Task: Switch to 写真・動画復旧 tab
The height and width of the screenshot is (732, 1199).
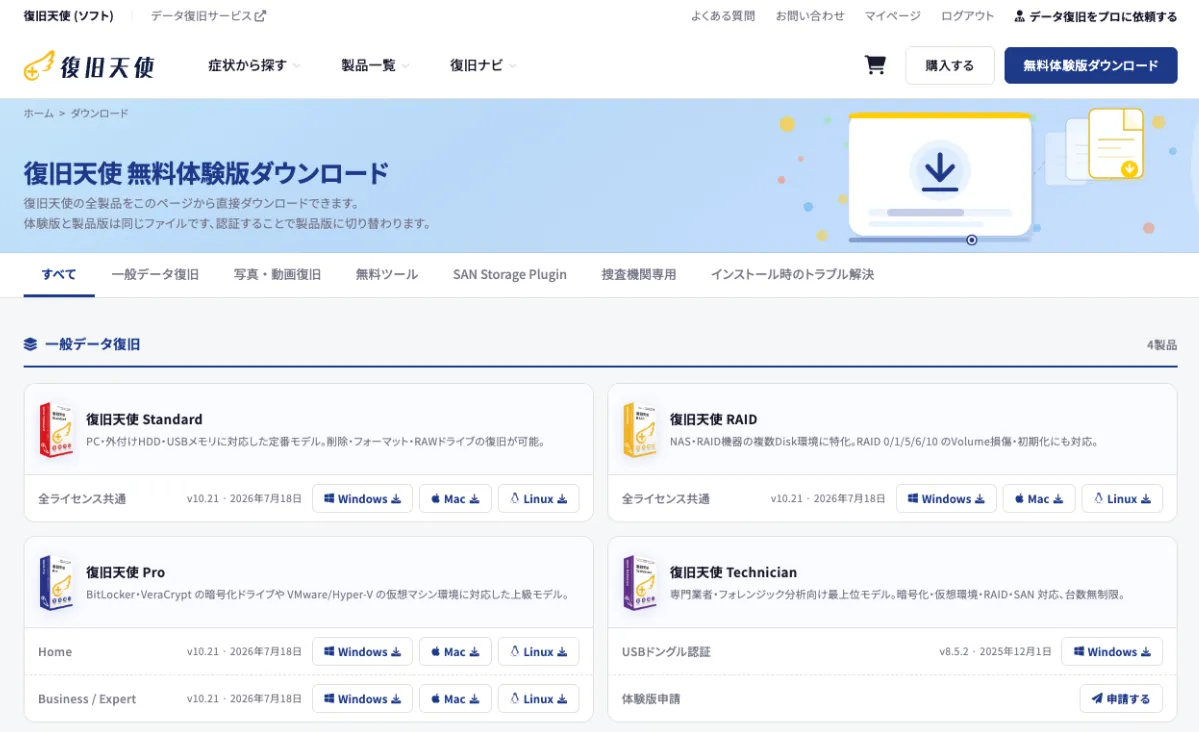Action: pos(277,275)
